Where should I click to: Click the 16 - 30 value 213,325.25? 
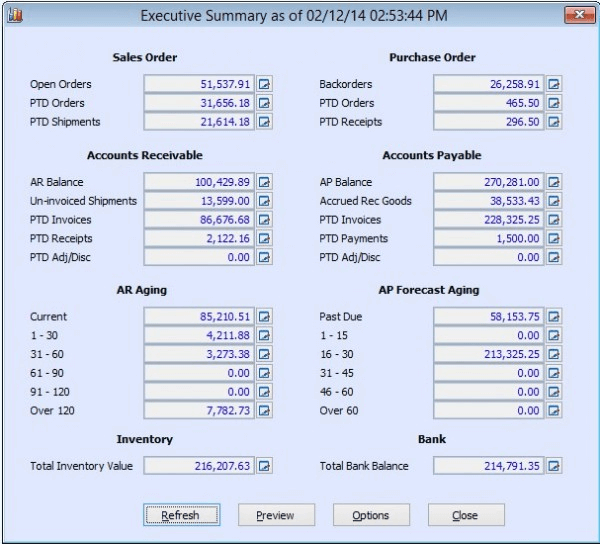(489, 354)
